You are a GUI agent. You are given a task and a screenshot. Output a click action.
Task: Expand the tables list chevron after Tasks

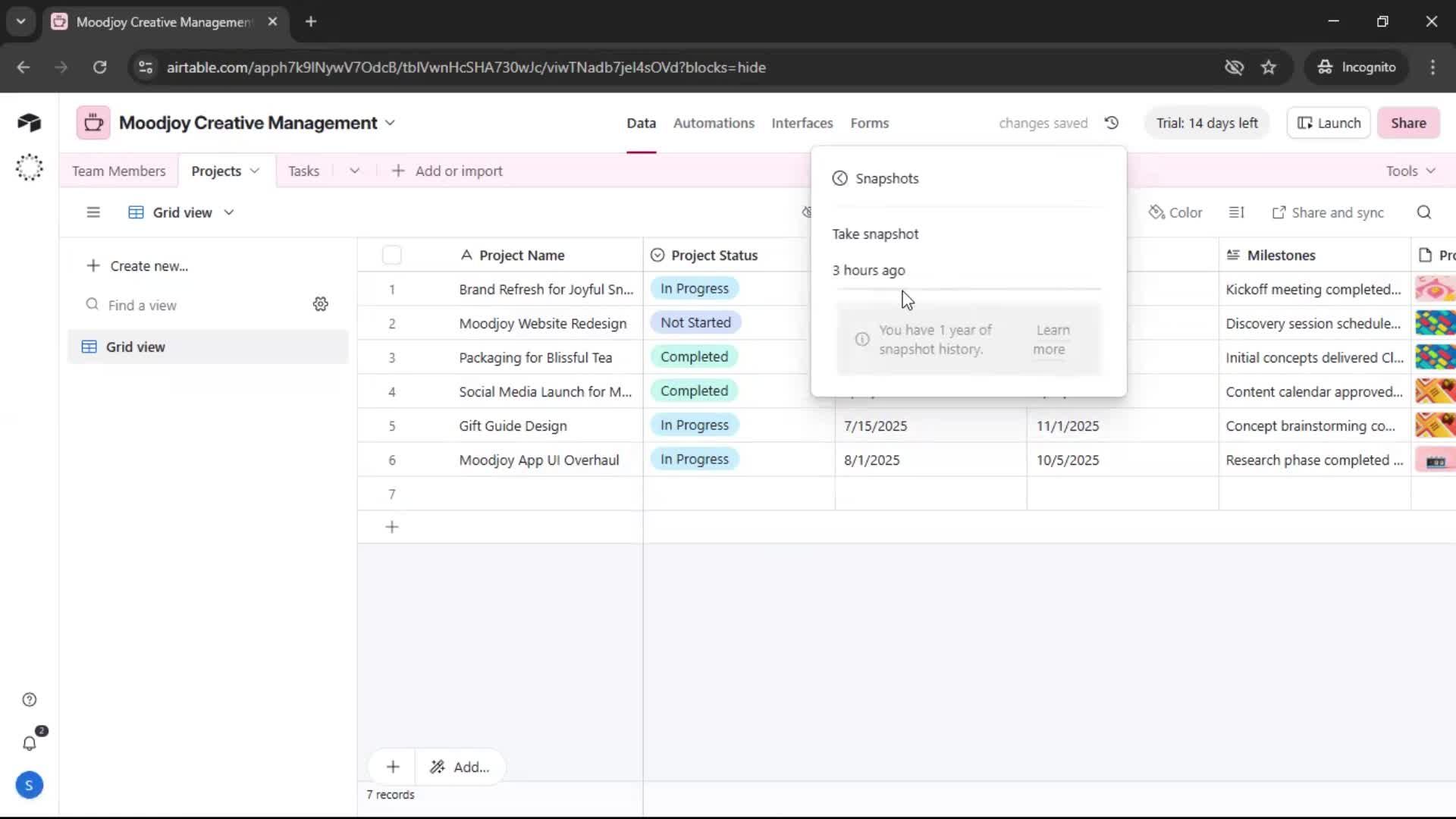tap(354, 171)
